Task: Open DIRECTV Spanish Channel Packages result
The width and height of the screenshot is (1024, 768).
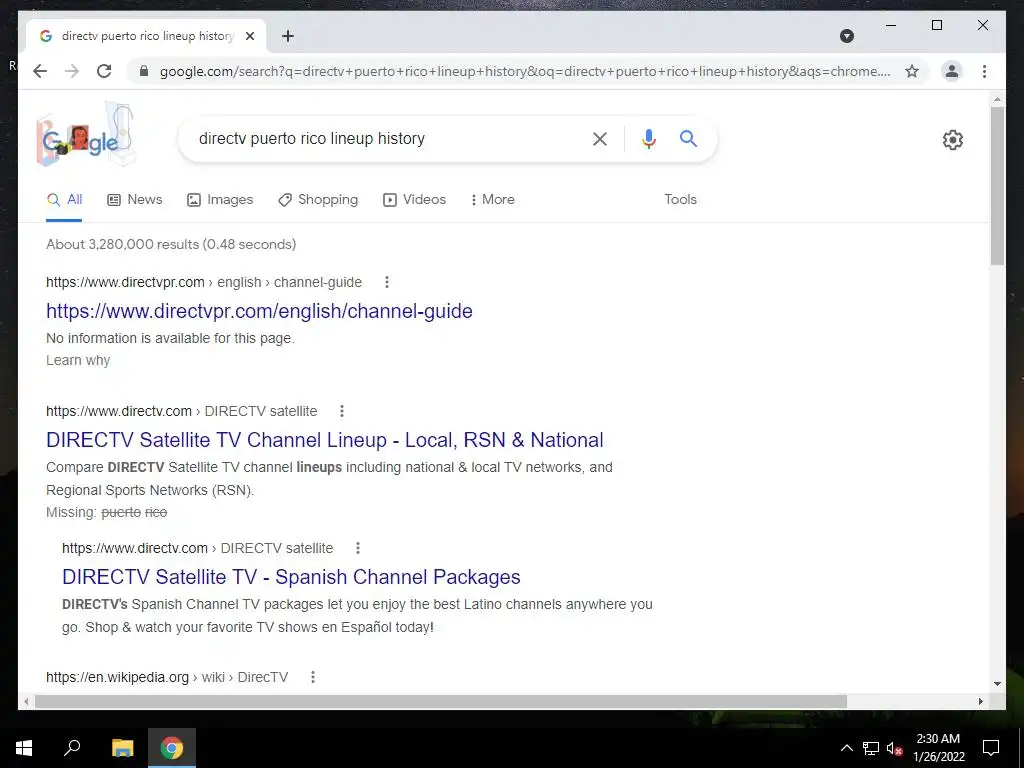Action: click(291, 577)
